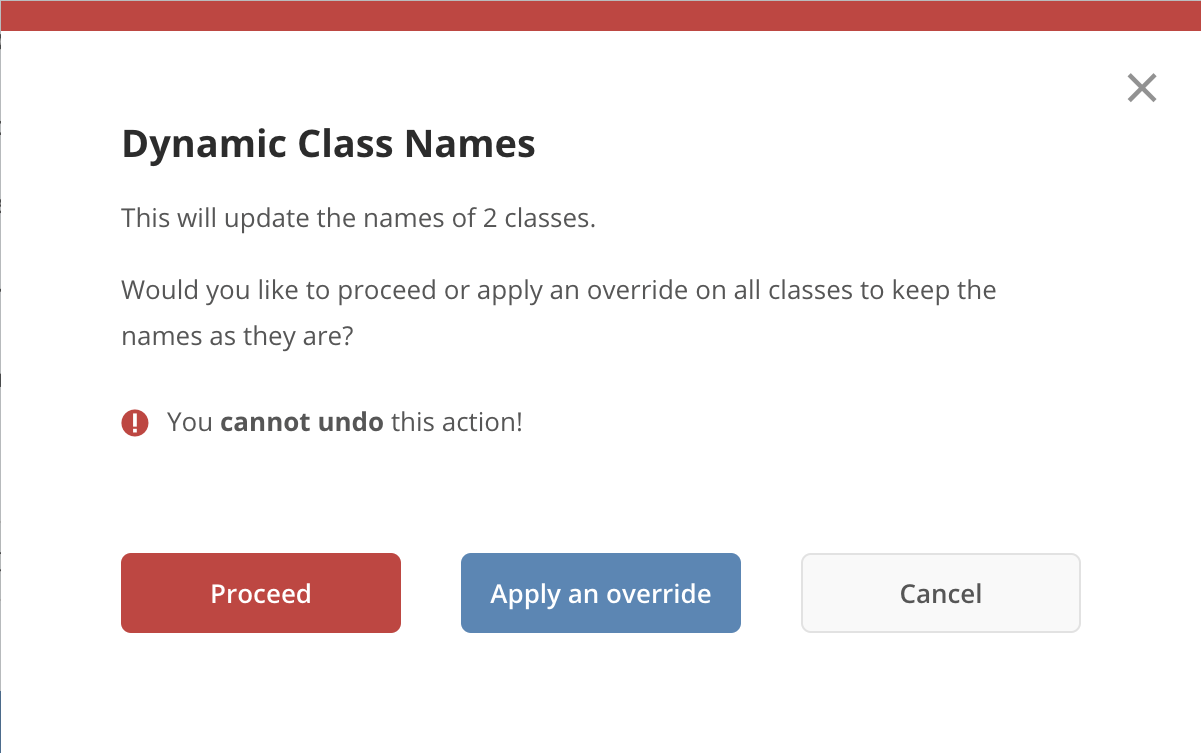Click the X dismiss icon at top right

pyautogui.click(x=1141, y=87)
